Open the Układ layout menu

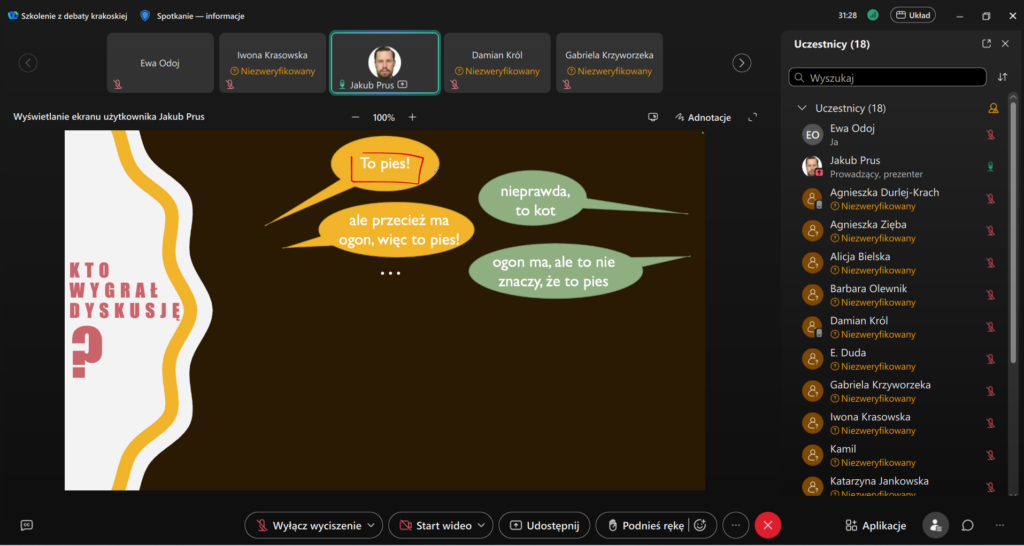click(912, 15)
